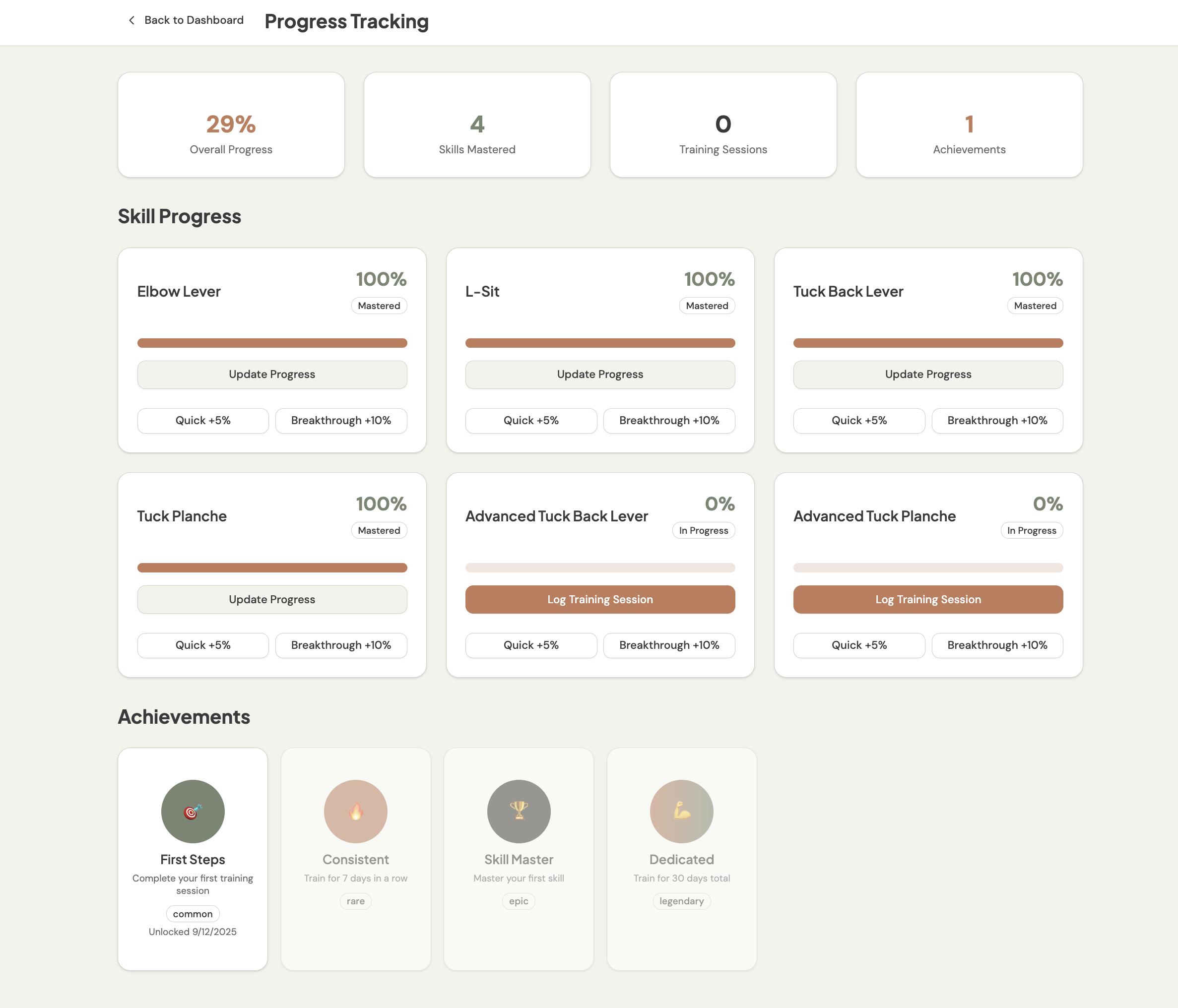The image size is (1178, 1008).
Task: Click the back arrow chevron icon
Action: pos(132,20)
